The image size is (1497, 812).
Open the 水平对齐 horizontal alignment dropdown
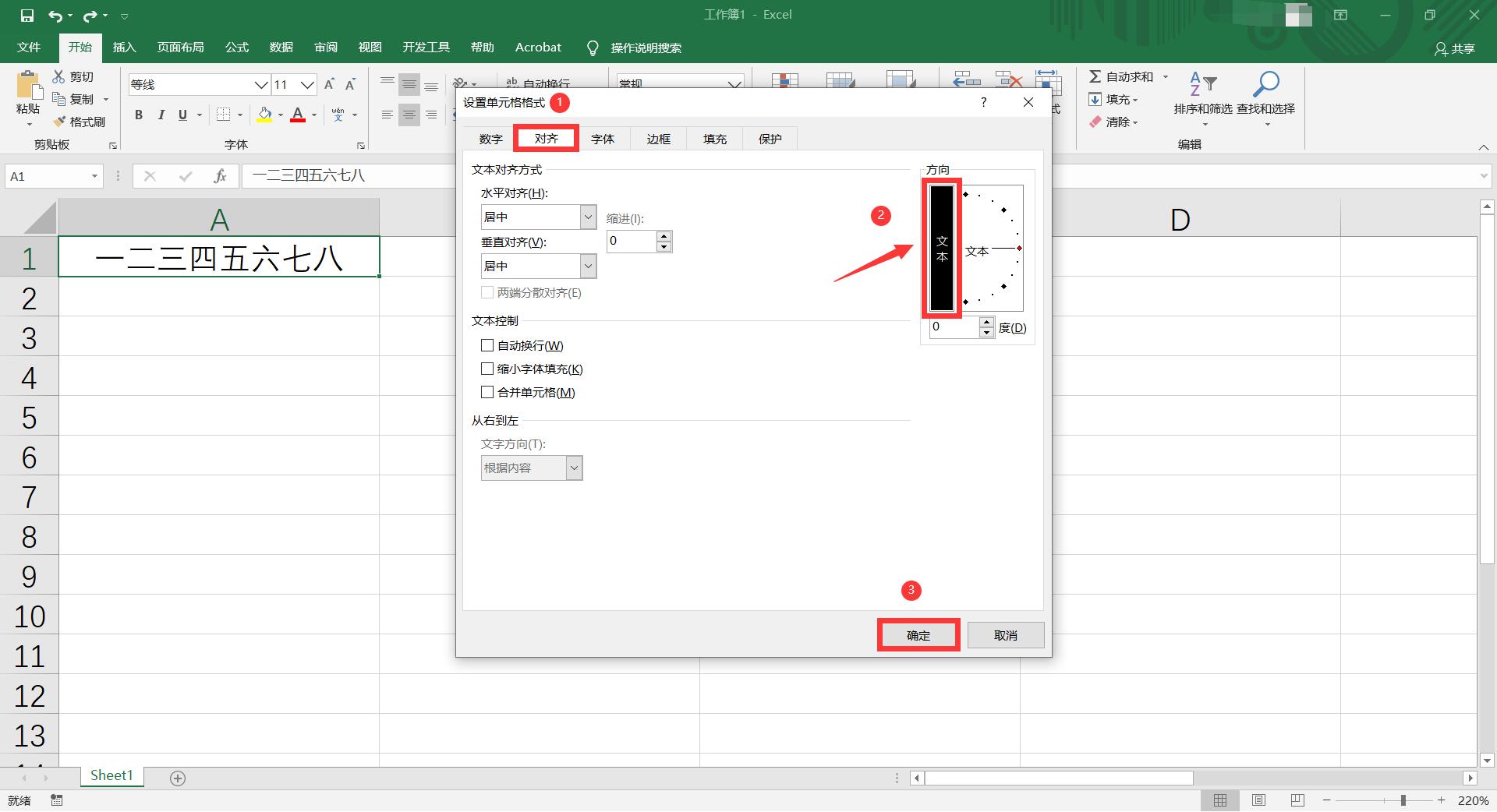pos(589,217)
